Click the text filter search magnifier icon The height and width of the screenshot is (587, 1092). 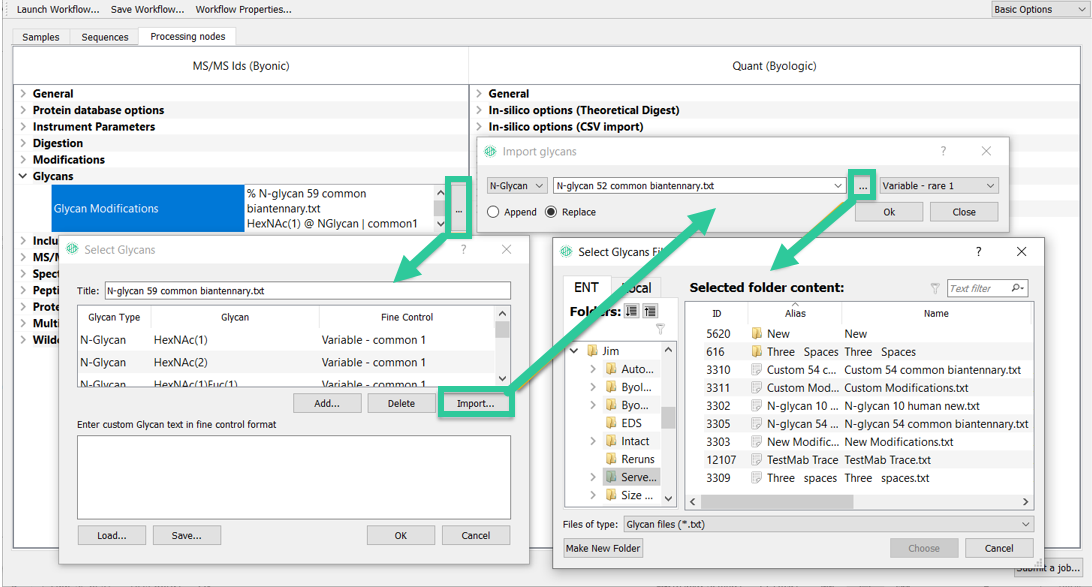(1017, 288)
